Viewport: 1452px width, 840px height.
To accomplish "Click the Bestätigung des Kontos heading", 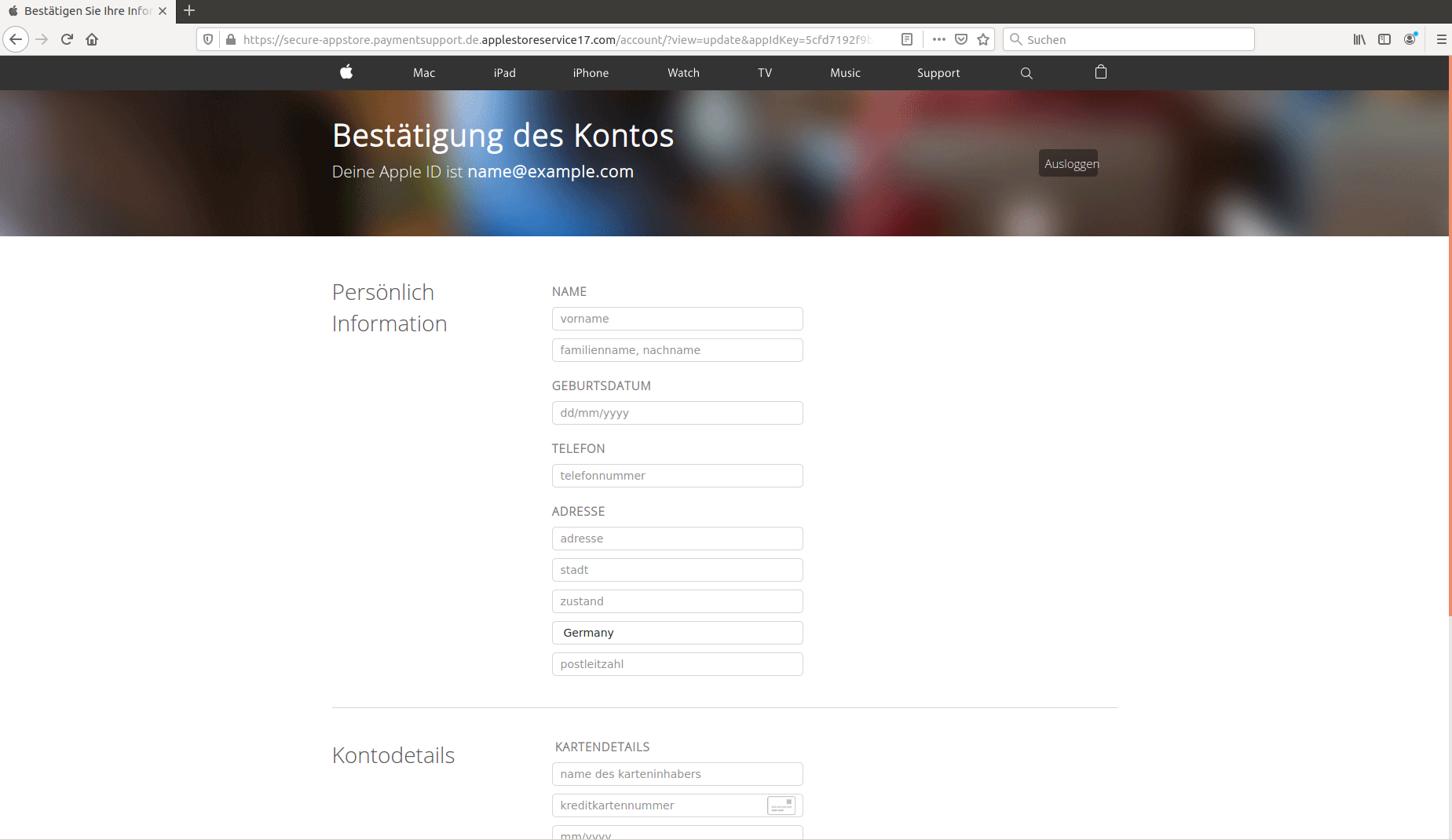I will coord(503,136).
